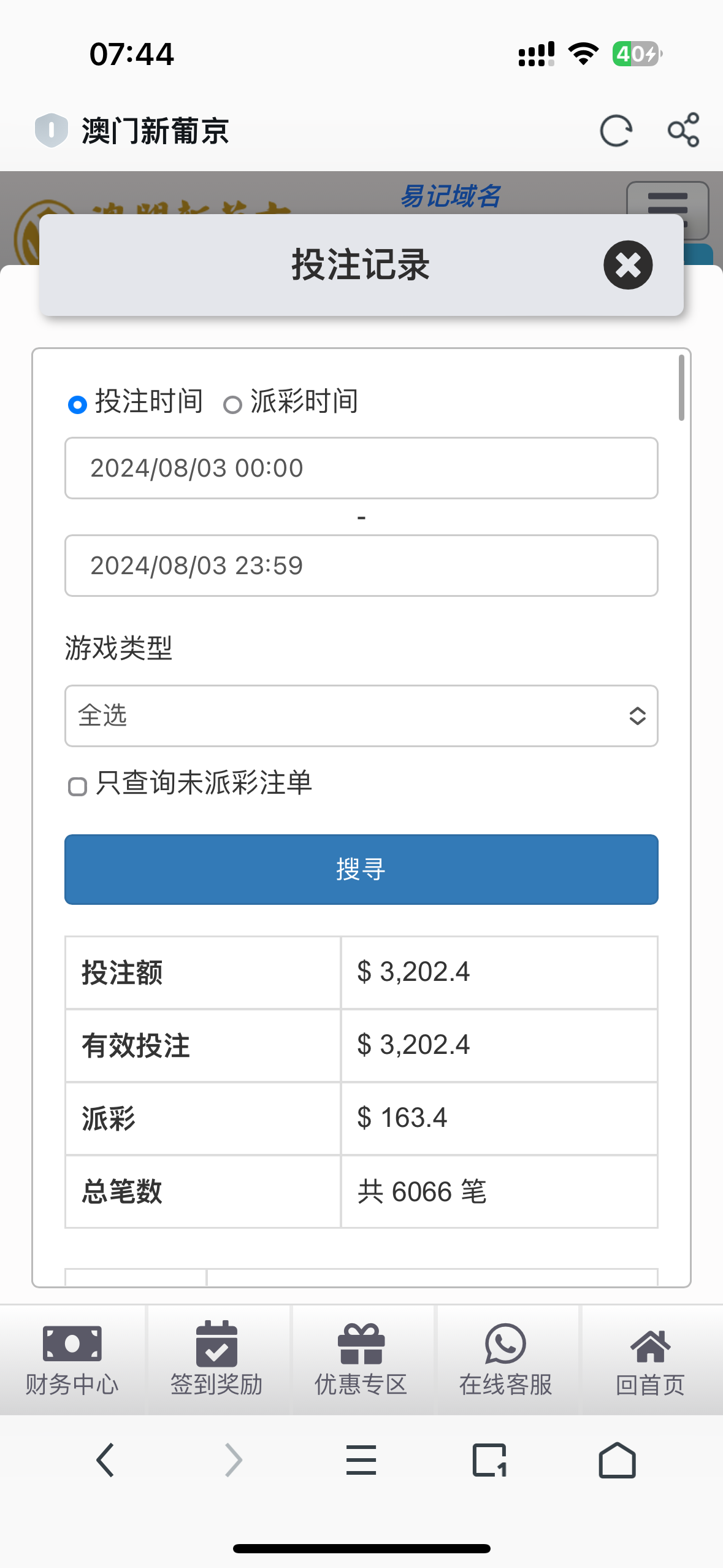
Task: Click the end date field 2024/08/03 23:59
Action: [x=361, y=566]
